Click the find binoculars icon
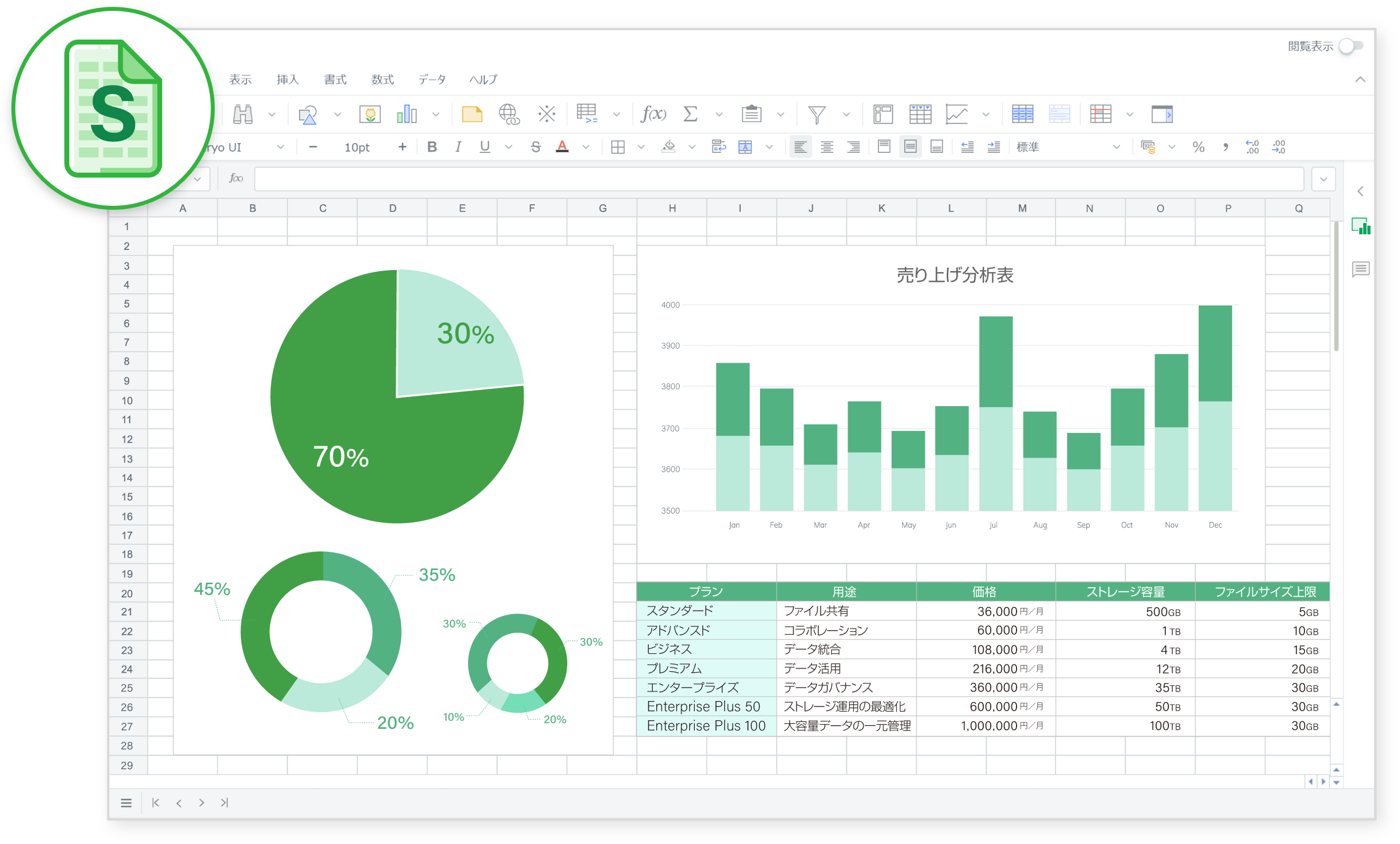This screenshot has width=1400, height=844. pos(242,114)
